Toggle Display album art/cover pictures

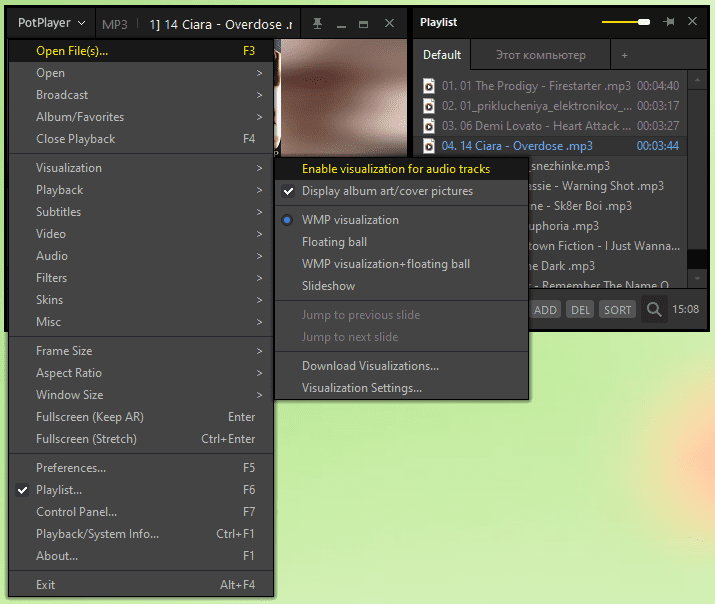pos(402,191)
